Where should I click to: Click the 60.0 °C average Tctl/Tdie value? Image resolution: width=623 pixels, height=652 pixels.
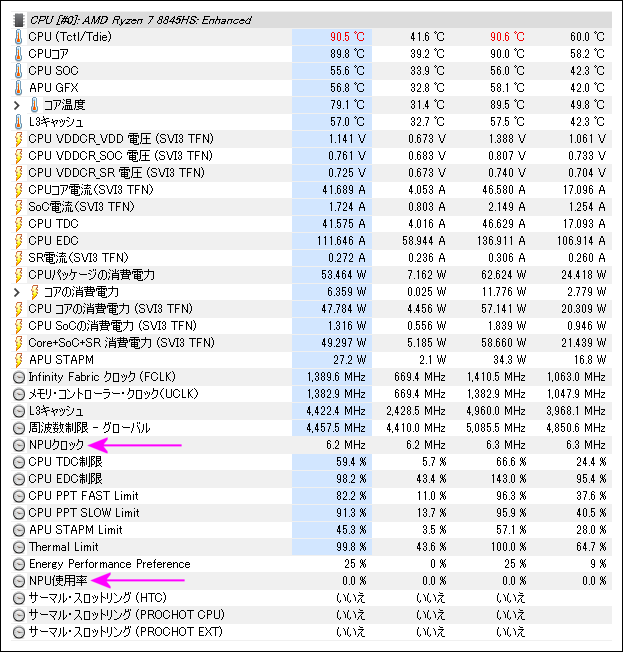point(587,37)
